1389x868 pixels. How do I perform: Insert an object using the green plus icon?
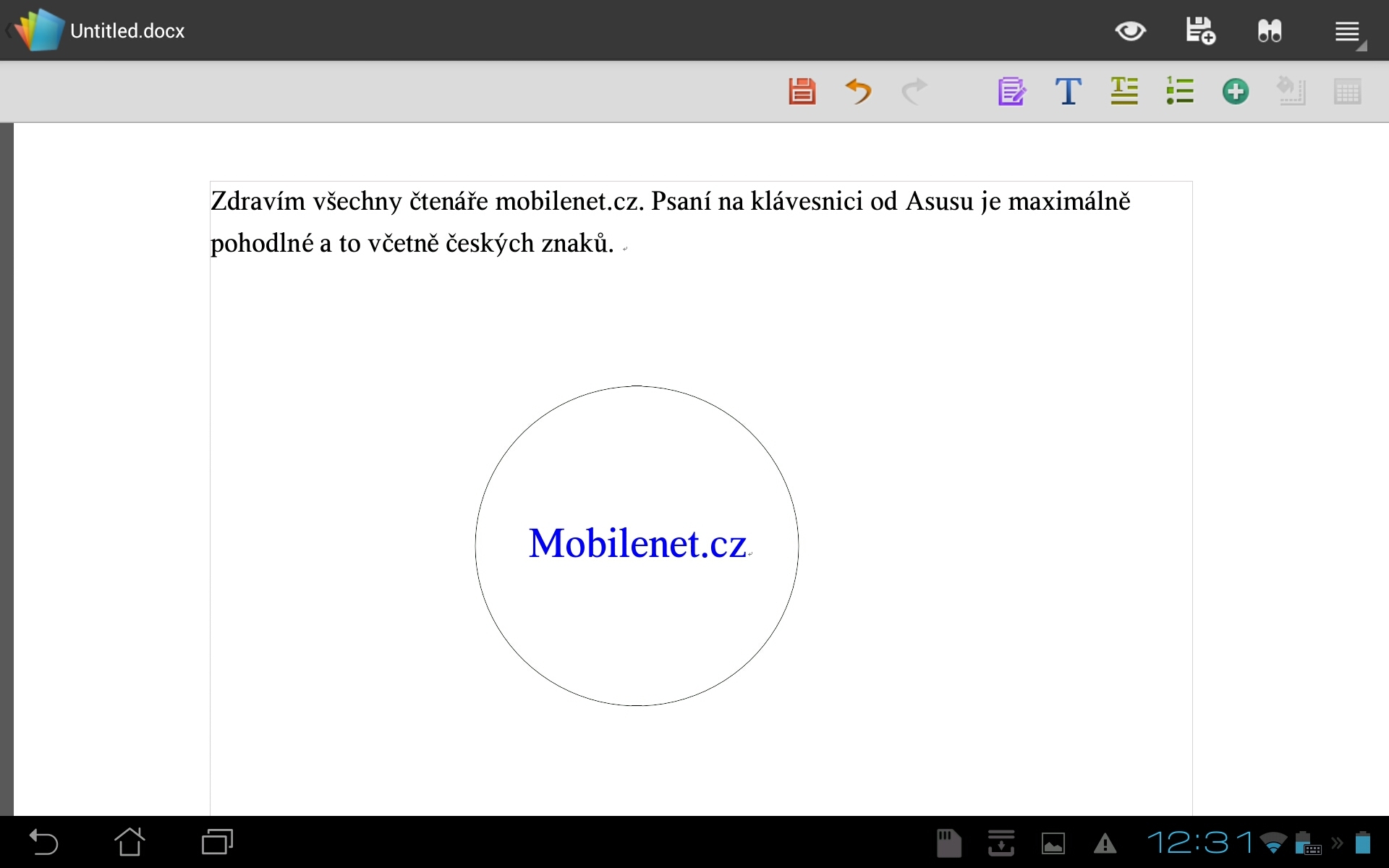(1236, 91)
